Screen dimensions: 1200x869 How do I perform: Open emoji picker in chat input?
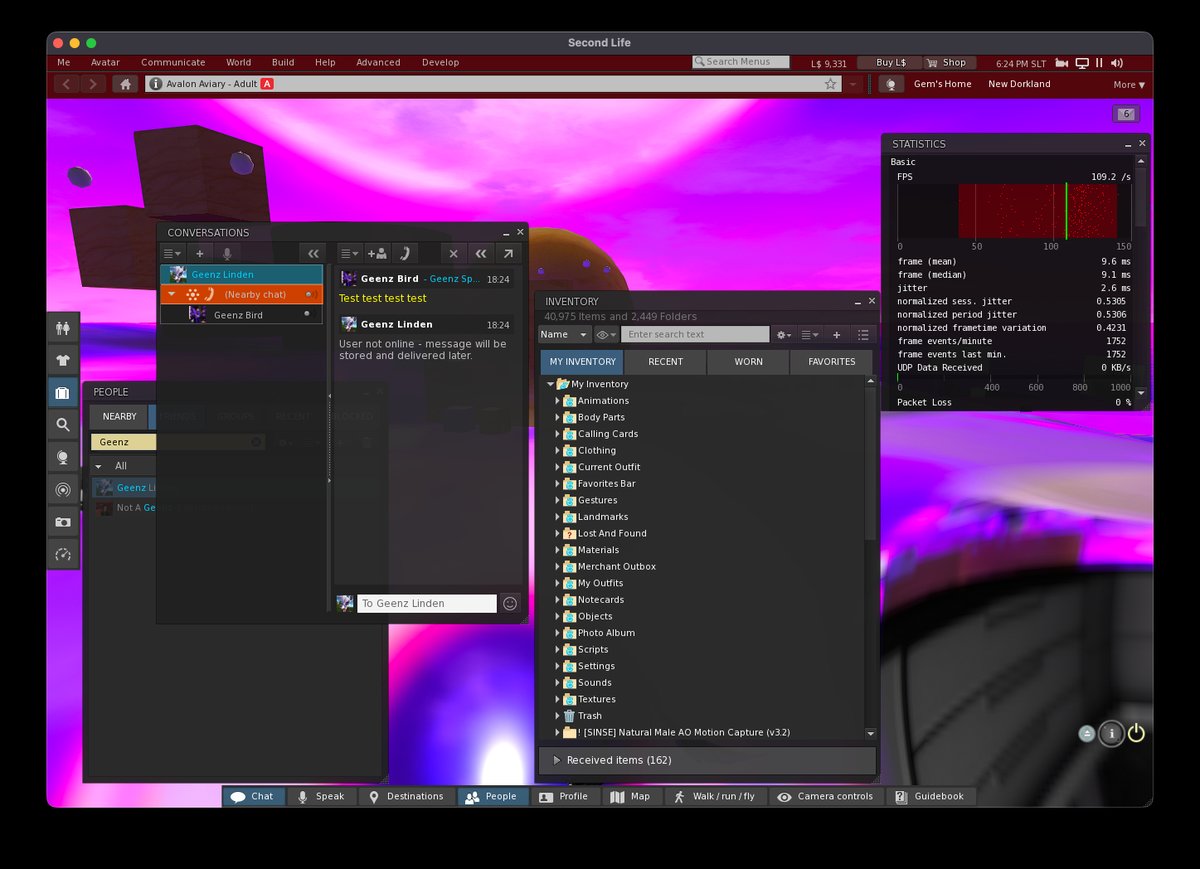coord(510,603)
